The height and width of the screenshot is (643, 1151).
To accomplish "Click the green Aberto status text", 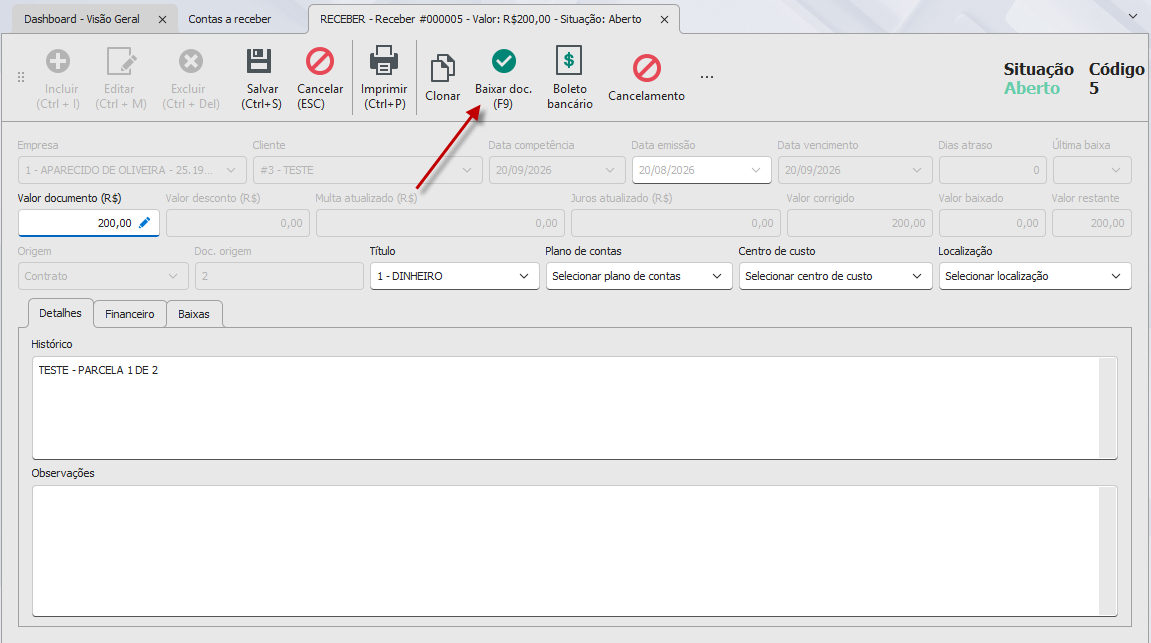I will click(1032, 88).
